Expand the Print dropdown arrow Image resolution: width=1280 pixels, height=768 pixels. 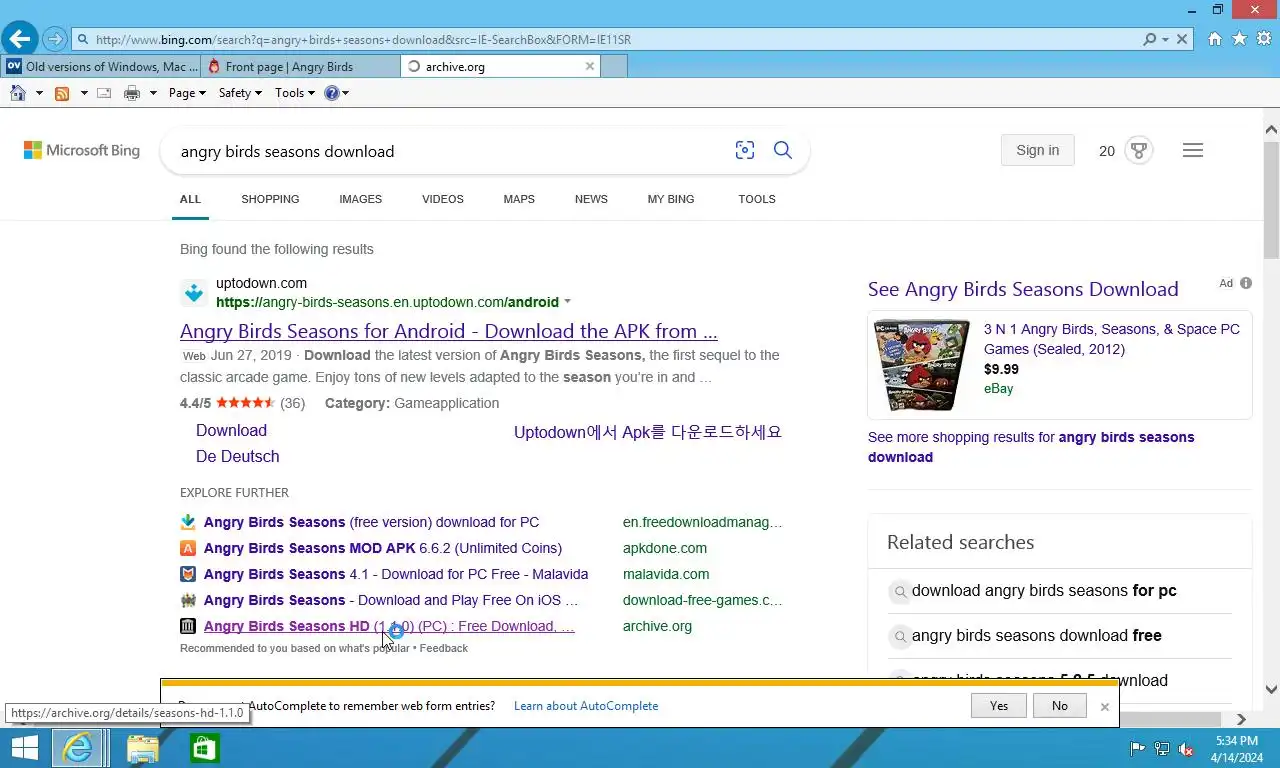pyautogui.click(x=153, y=93)
